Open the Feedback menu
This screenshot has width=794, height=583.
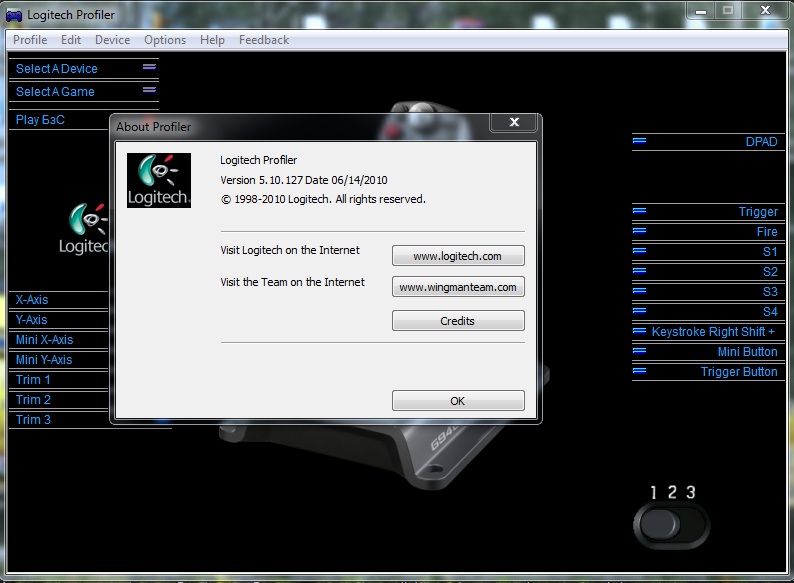tap(264, 40)
